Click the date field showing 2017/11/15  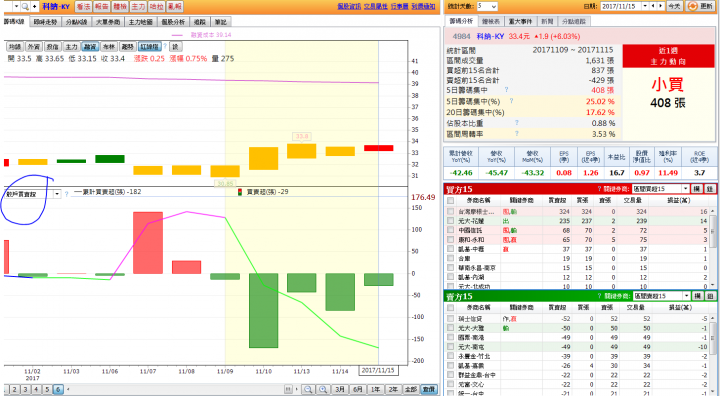point(621,6)
